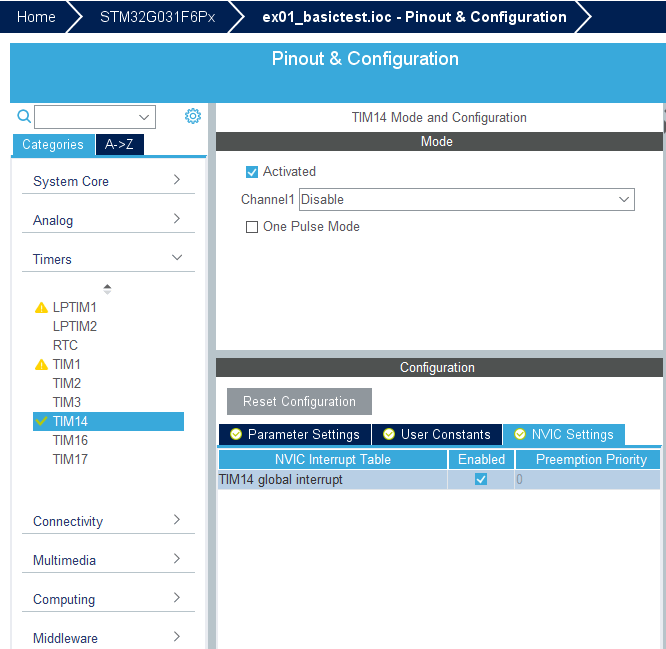
Task: Select LPTIM1 in the timers list
Action: click(75, 308)
